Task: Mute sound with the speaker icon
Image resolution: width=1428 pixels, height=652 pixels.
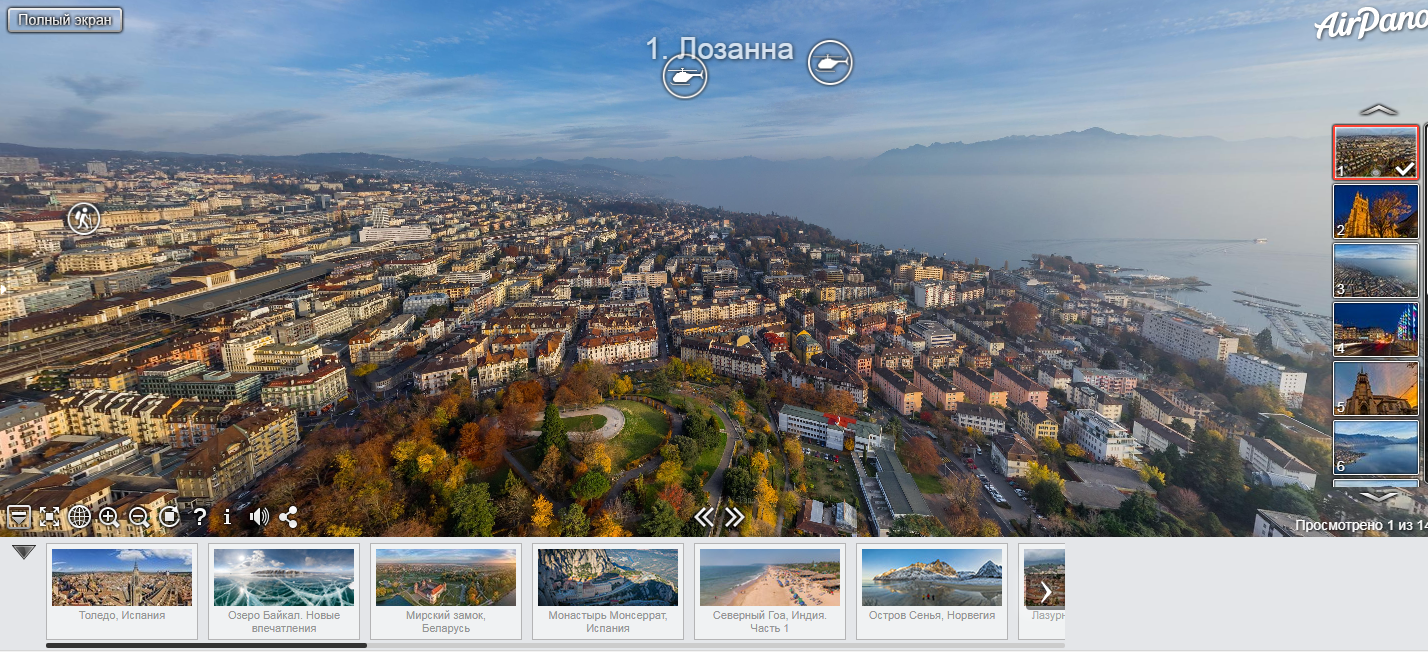Action: click(x=259, y=517)
